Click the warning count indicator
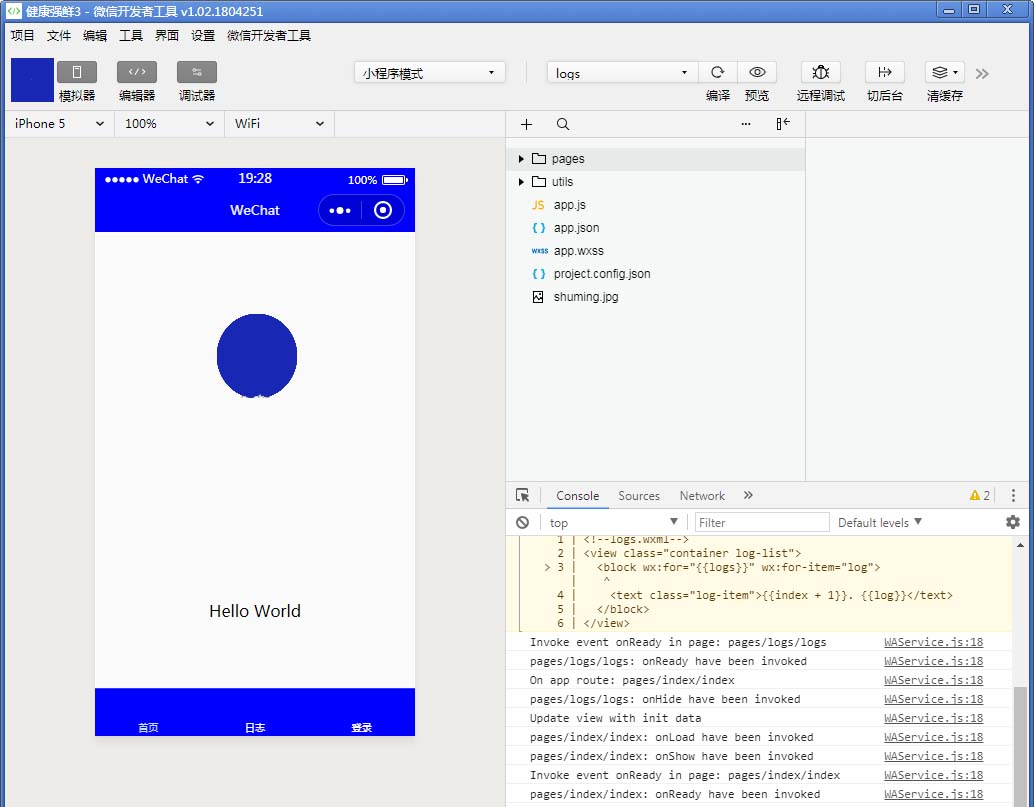 (x=979, y=496)
